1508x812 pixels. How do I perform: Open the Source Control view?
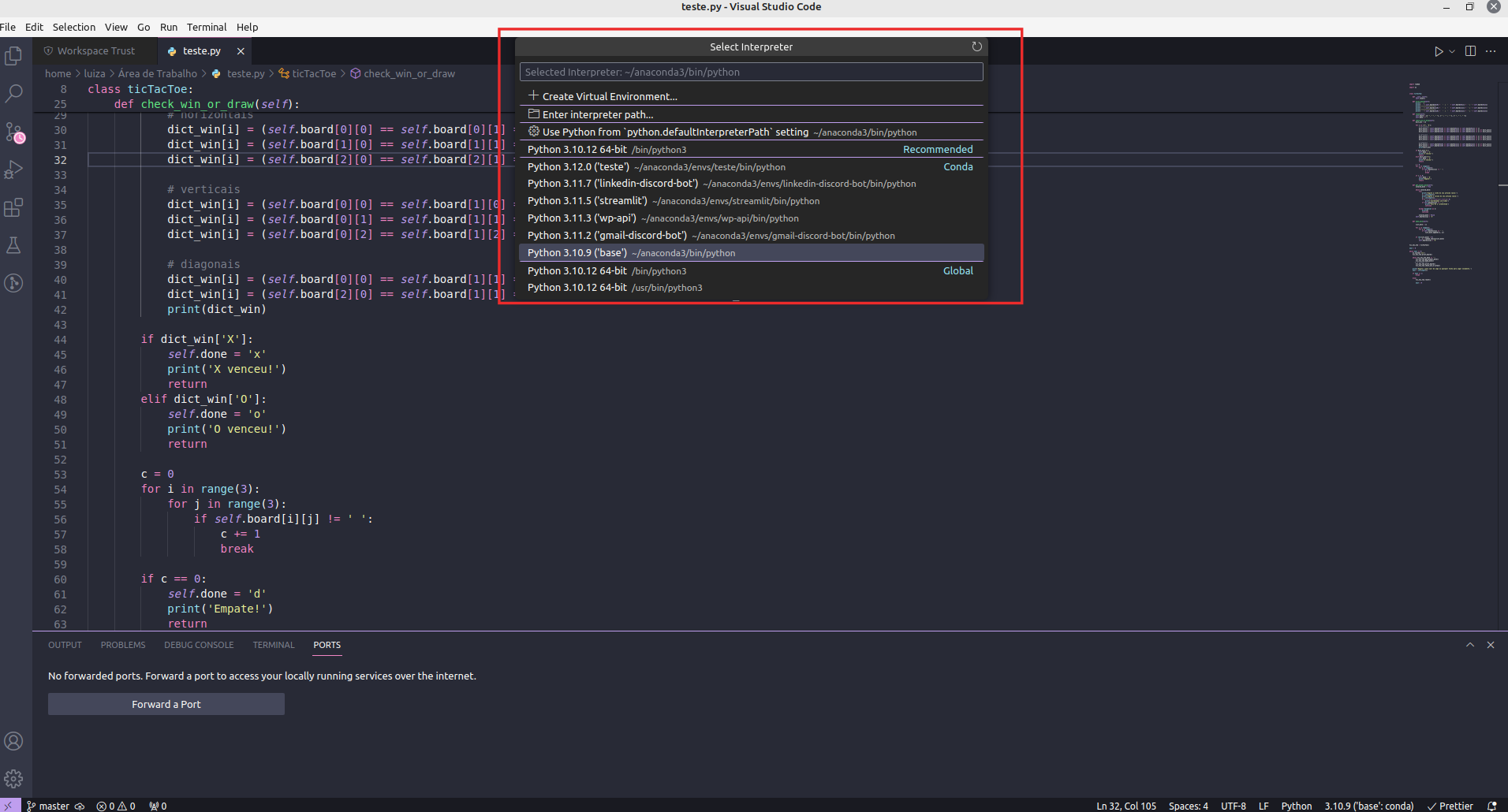(14, 132)
